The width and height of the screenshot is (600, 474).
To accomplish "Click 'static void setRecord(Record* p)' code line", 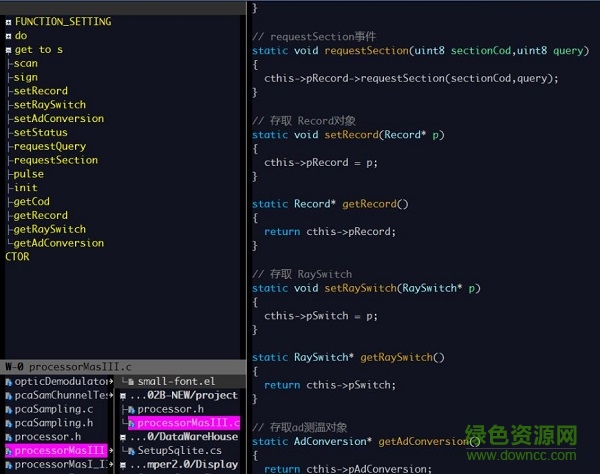I will (348, 135).
